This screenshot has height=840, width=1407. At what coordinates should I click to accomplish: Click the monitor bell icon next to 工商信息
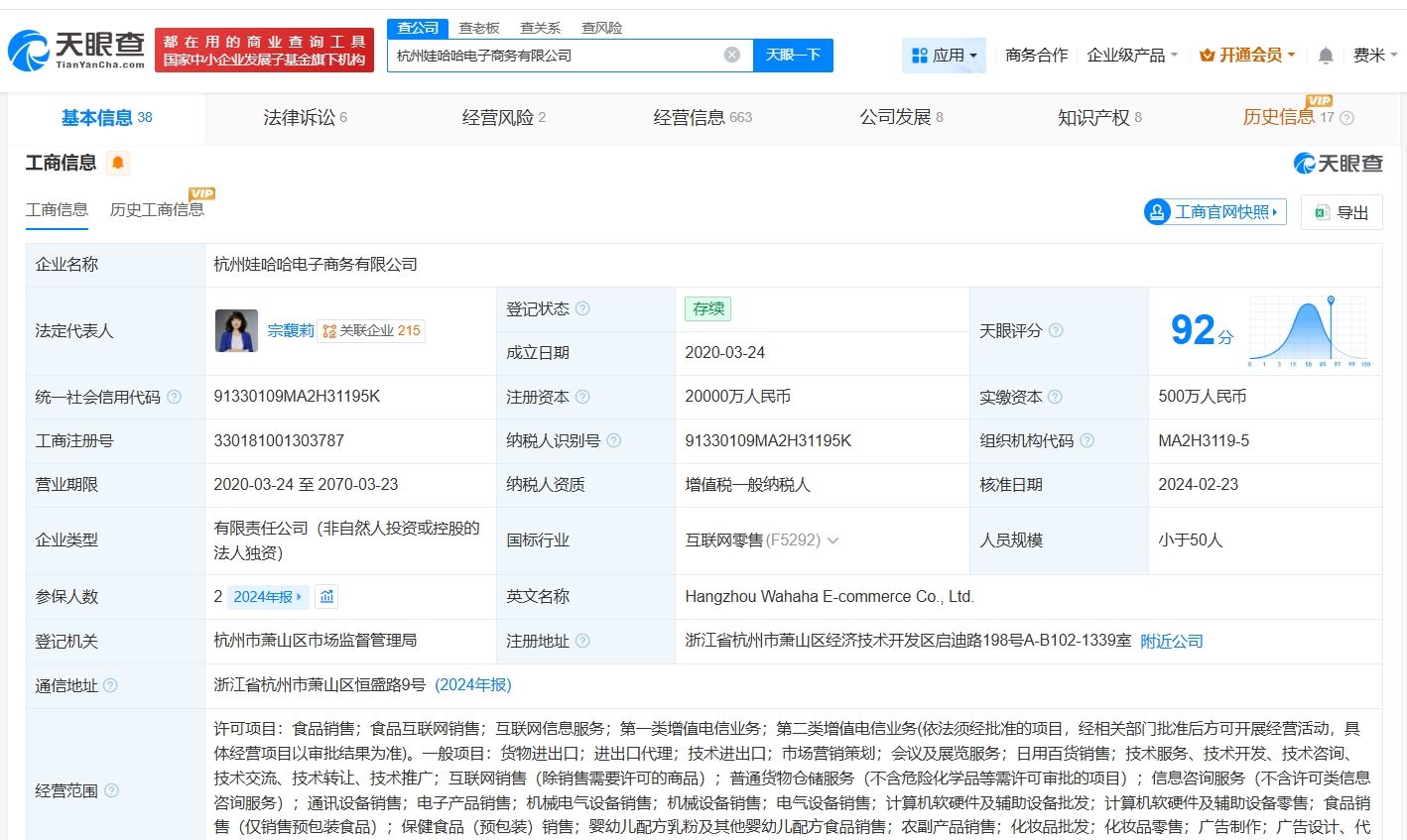tap(117, 163)
